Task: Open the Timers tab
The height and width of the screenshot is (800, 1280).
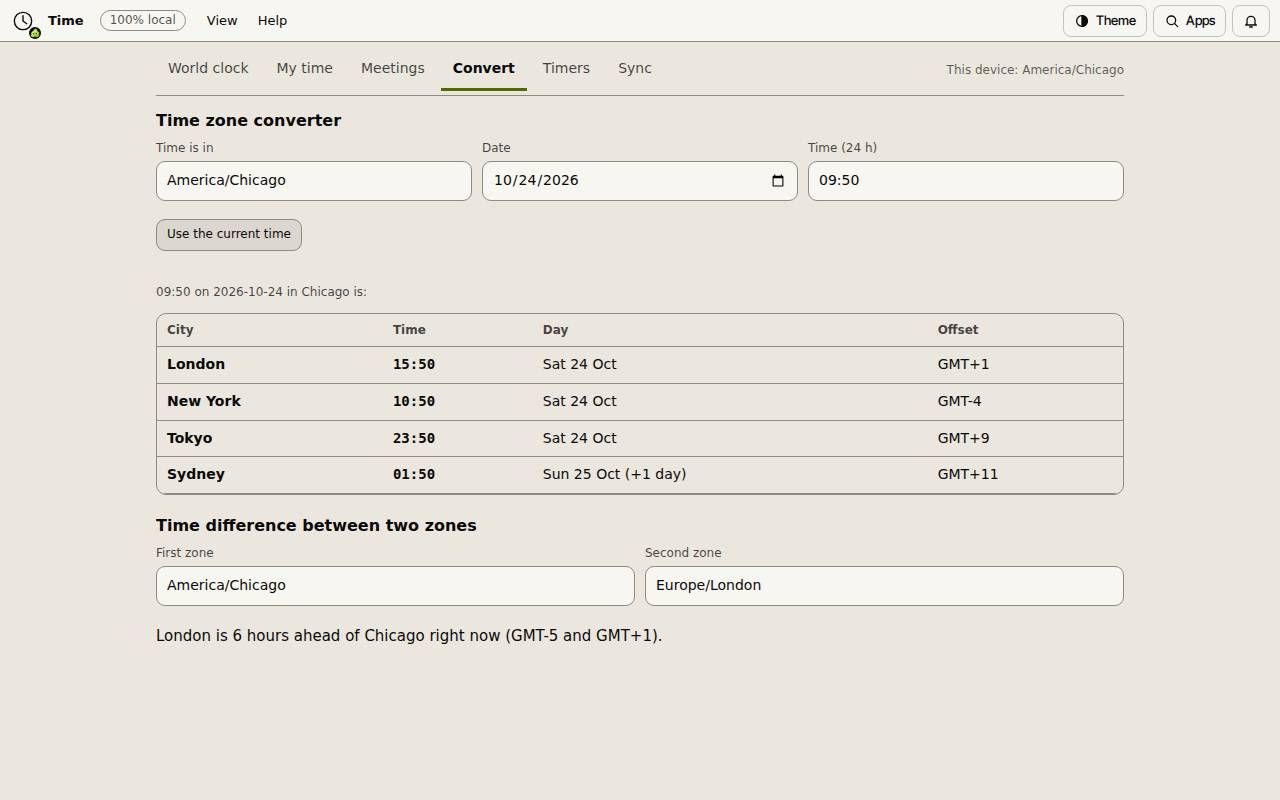Action: click(x=566, y=68)
